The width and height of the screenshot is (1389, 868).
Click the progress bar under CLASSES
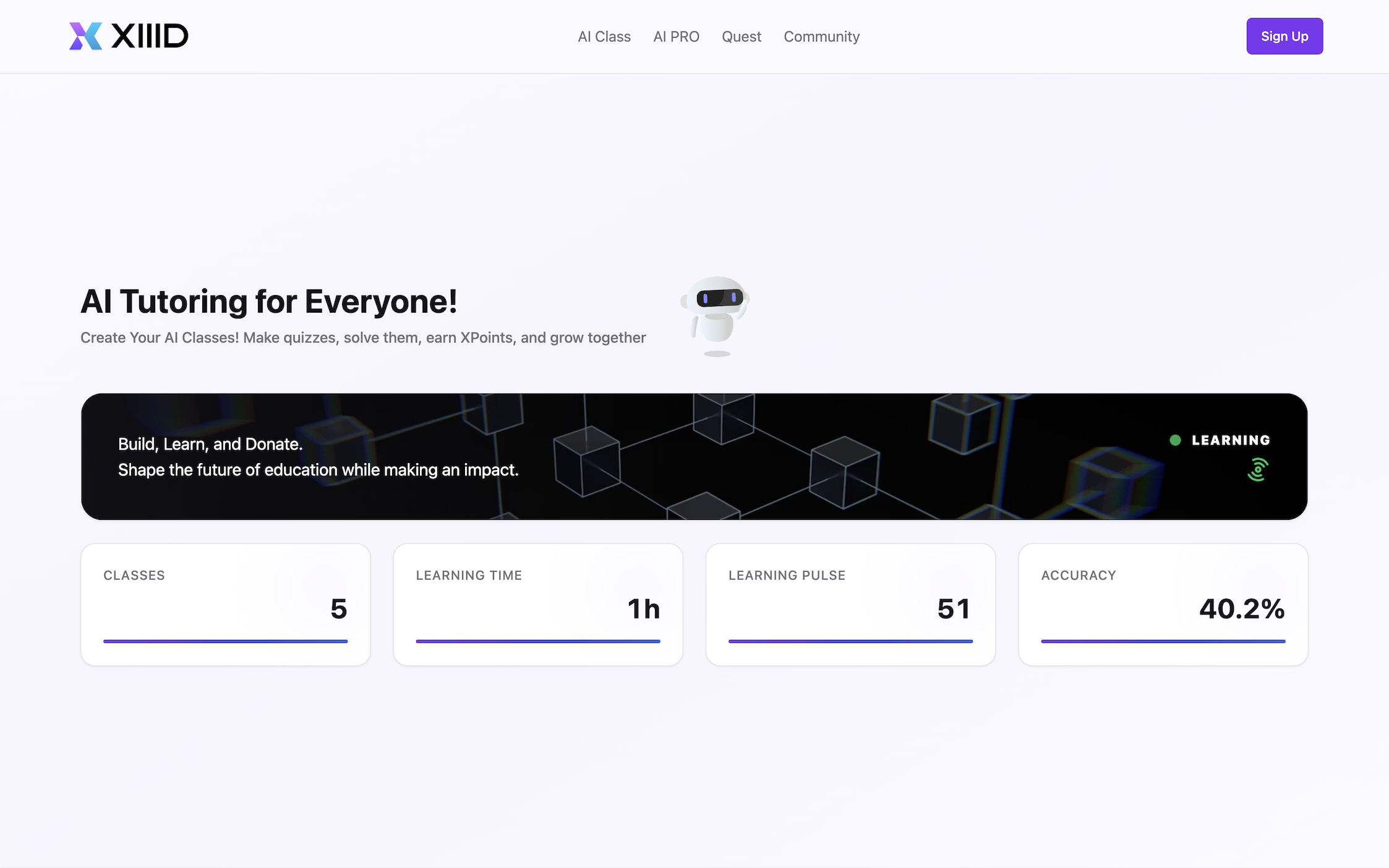tap(226, 641)
